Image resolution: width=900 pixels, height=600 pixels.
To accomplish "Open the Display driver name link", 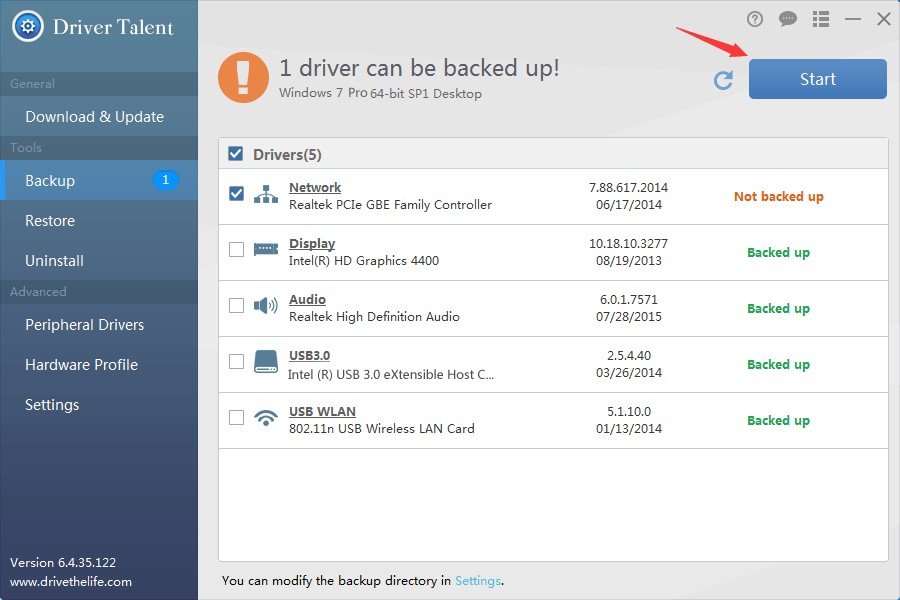I will pos(312,243).
